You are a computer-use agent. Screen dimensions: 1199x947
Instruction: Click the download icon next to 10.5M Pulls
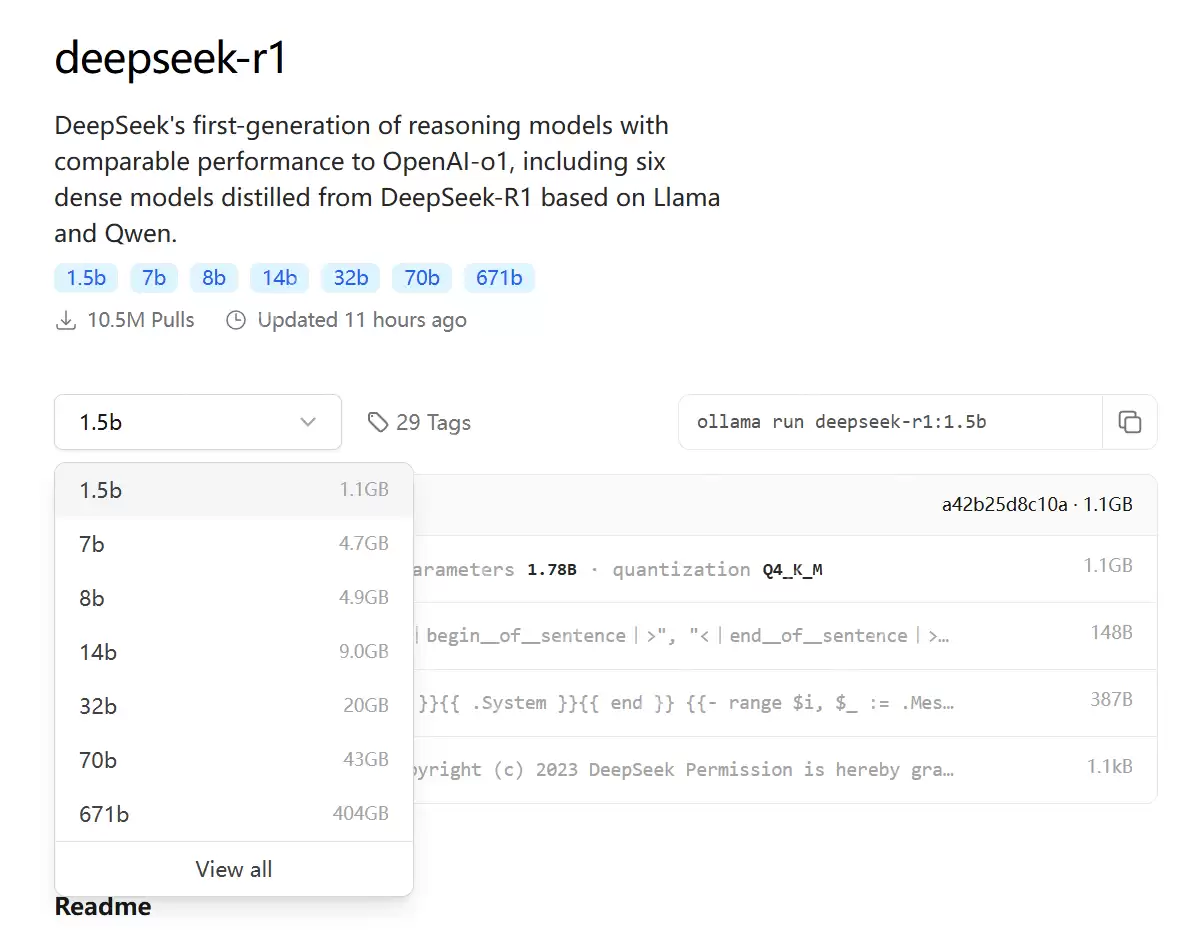(66, 320)
